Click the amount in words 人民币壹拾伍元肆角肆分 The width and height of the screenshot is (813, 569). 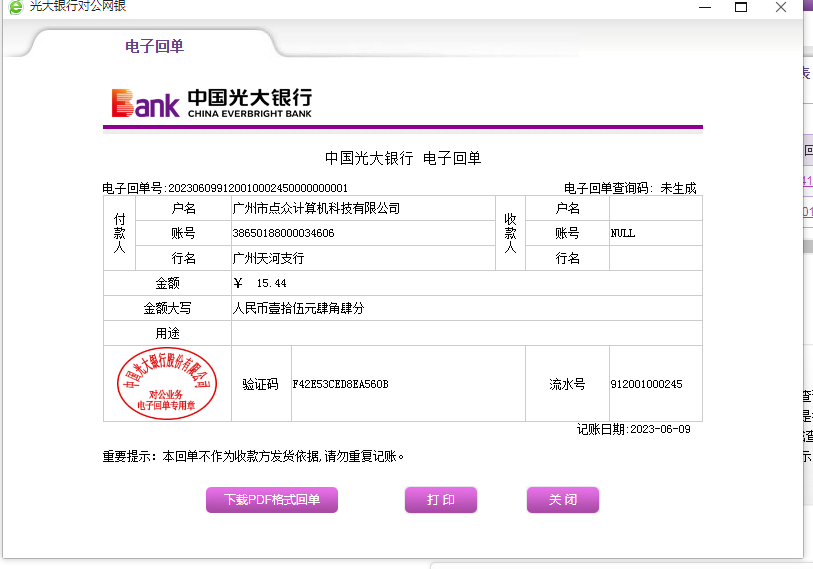pos(298,308)
